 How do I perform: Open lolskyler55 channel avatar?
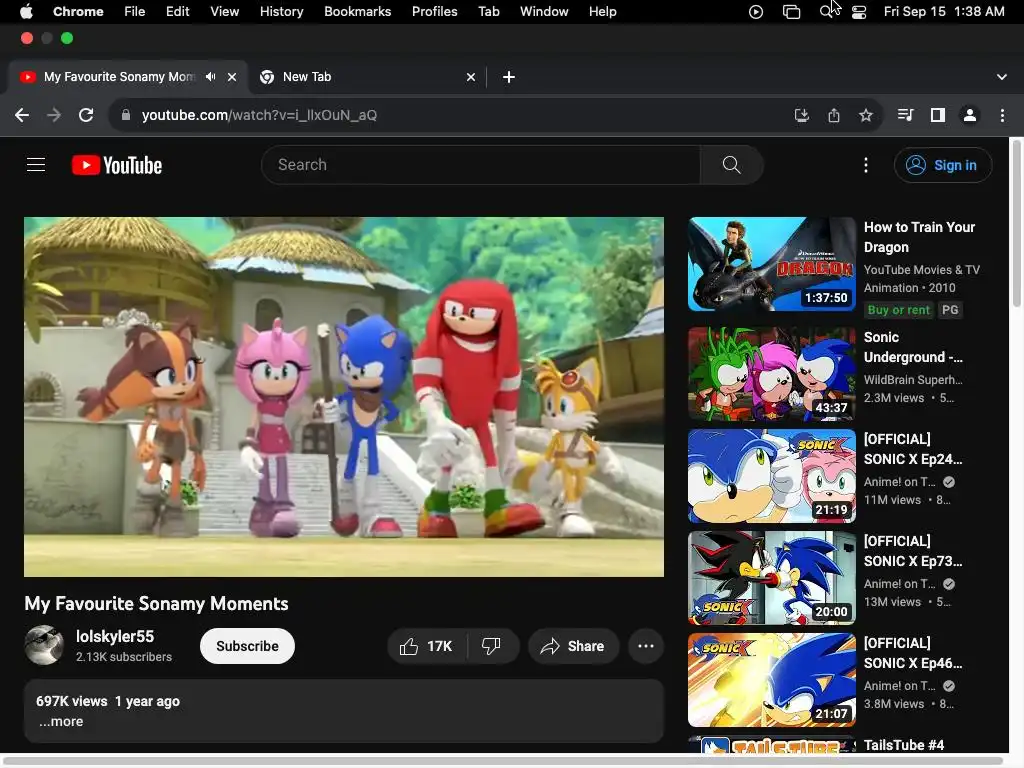pos(44,645)
